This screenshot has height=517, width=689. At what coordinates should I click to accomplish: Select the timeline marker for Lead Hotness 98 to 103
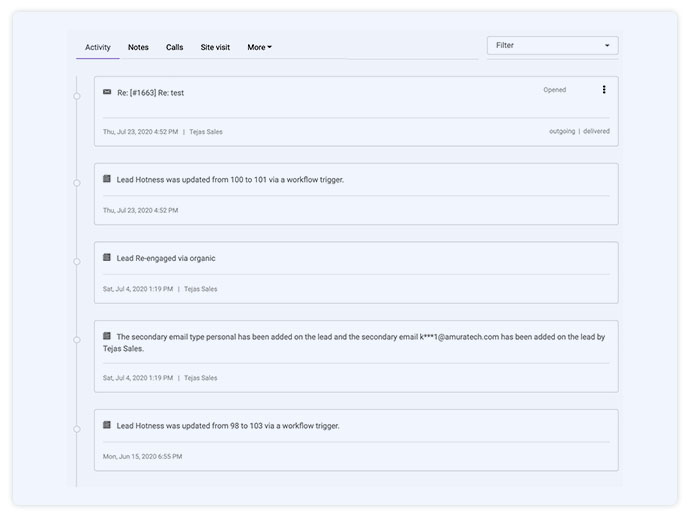77,429
